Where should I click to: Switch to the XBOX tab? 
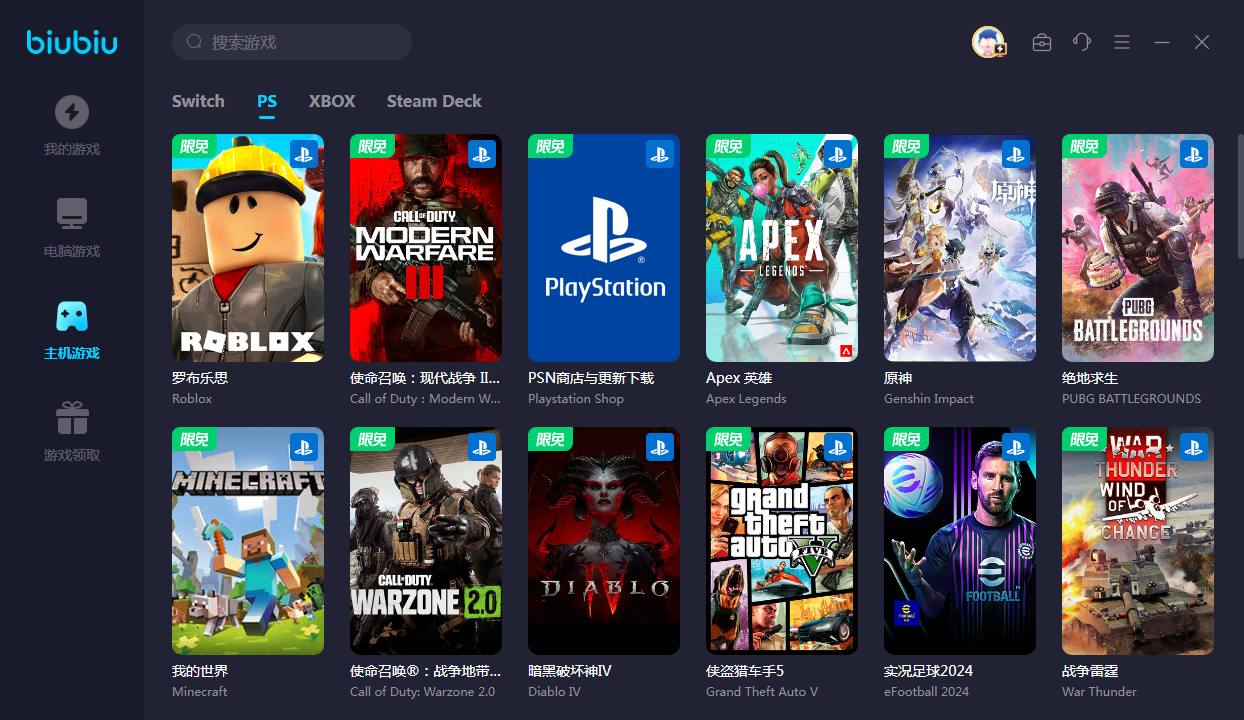pos(332,101)
